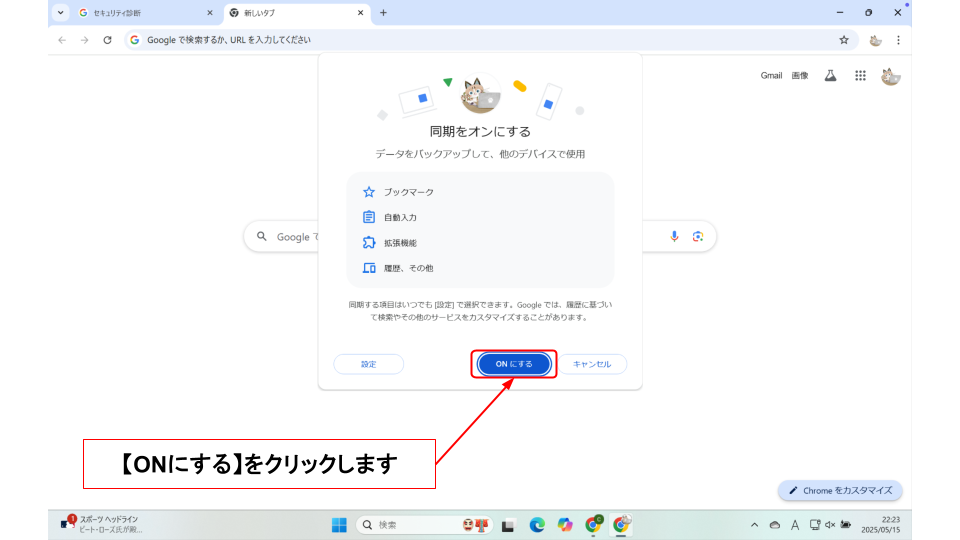The width and height of the screenshot is (960, 540).
Task: Open the Windows Start menu
Action: tap(338, 525)
